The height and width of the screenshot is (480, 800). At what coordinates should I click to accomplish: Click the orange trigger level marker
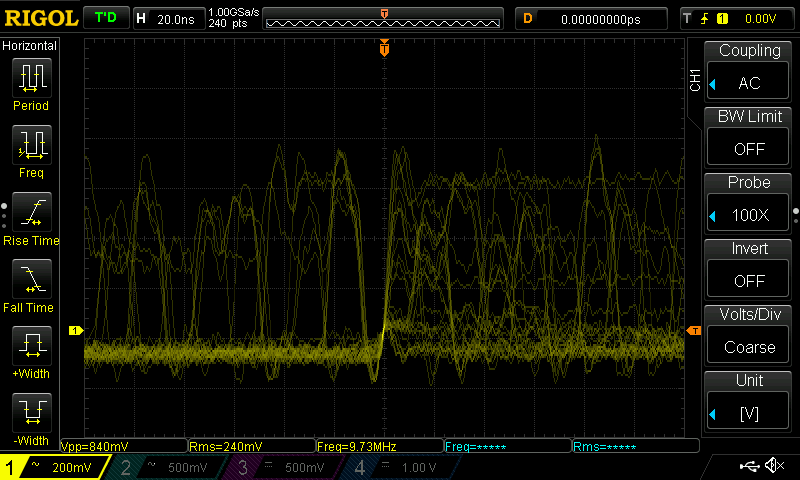(x=692, y=331)
